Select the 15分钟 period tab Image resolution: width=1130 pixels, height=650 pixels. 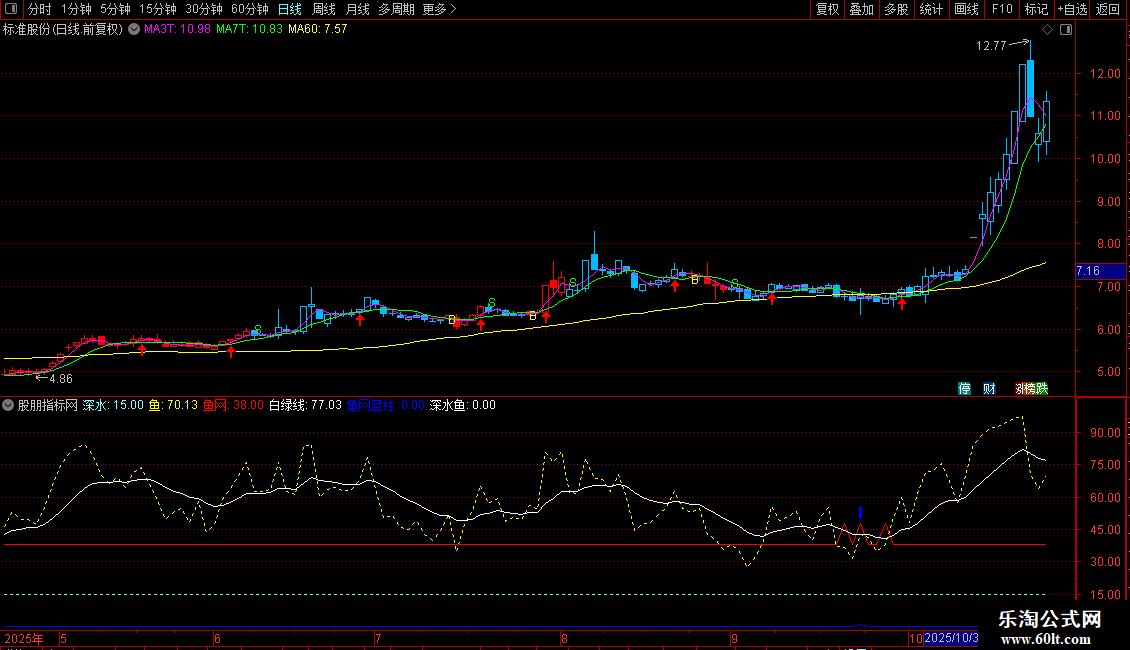coord(158,9)
